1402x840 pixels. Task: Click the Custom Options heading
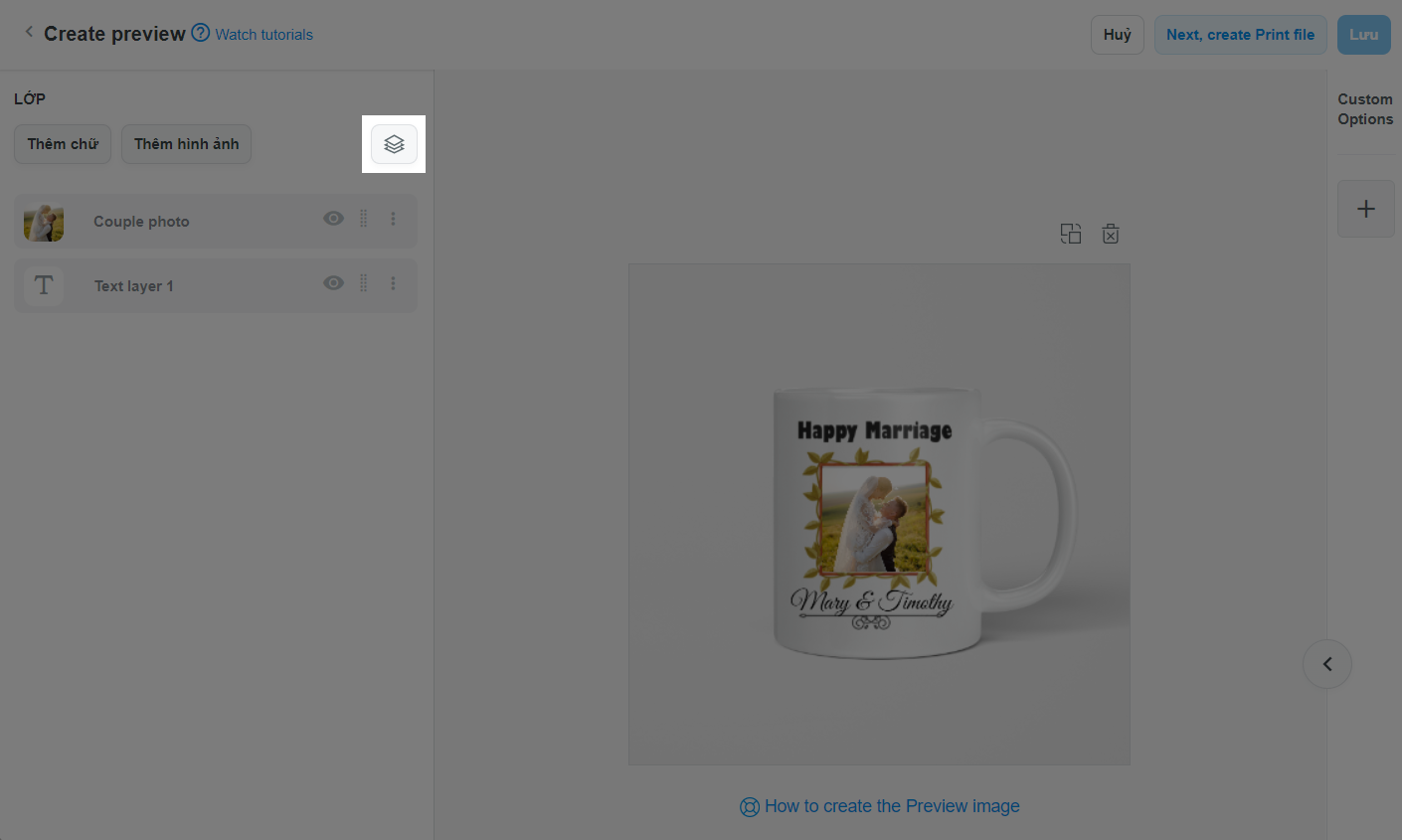1365,109
